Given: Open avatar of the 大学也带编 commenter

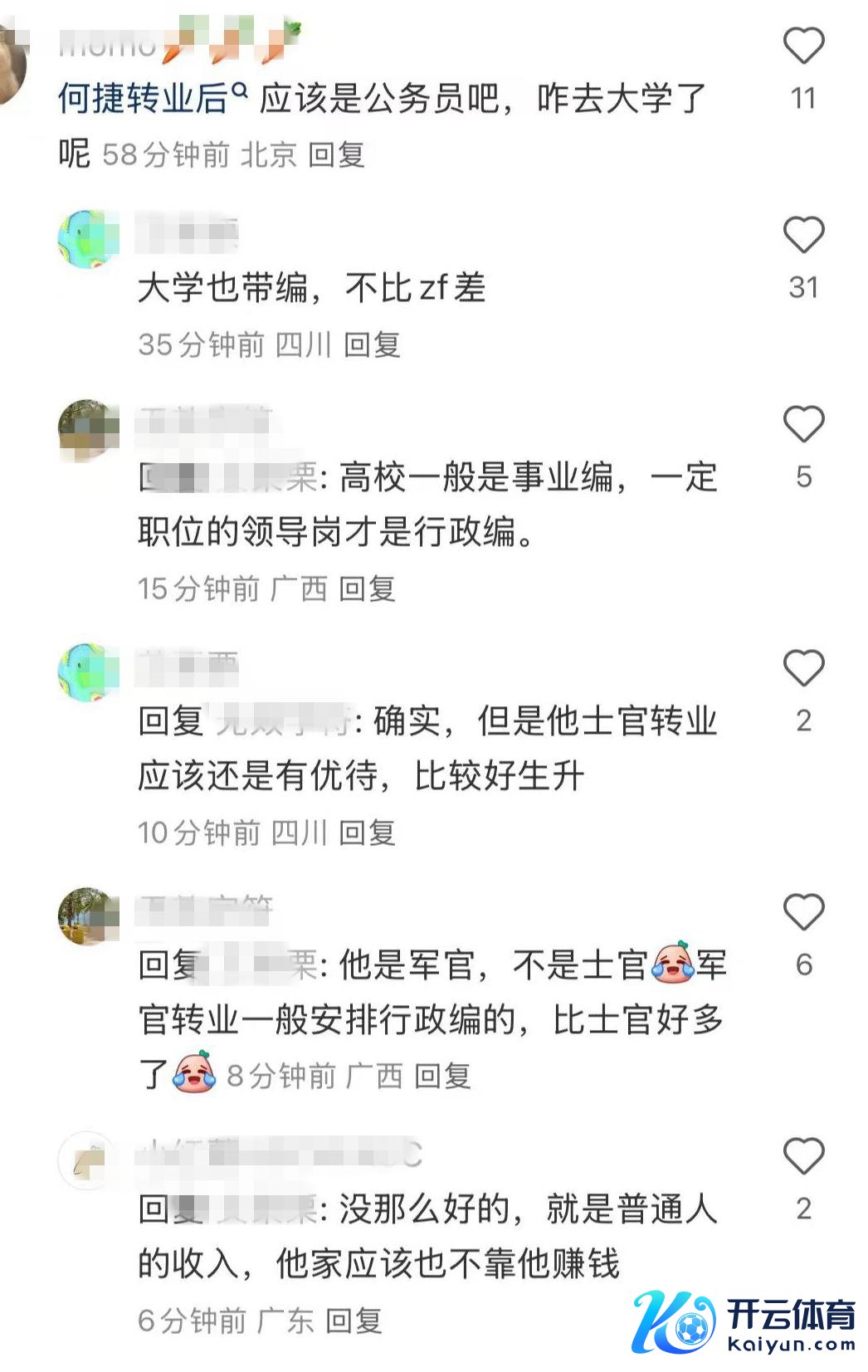Looking at the screenshot, I should point(88,239).
